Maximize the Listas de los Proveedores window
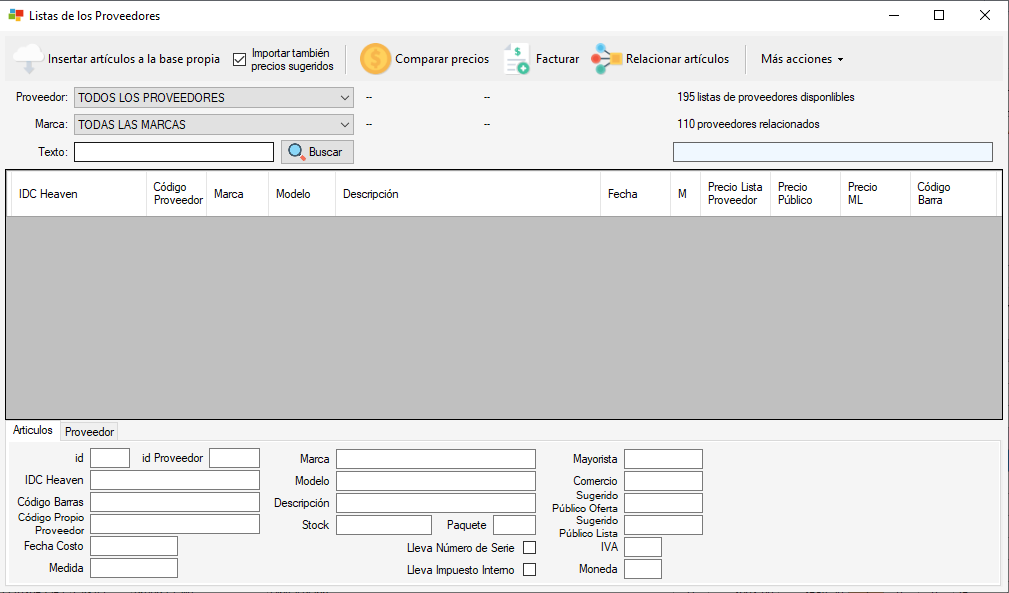Image resolution: width=1009 pixels, height=593 pixels. (x=939, y=15)
